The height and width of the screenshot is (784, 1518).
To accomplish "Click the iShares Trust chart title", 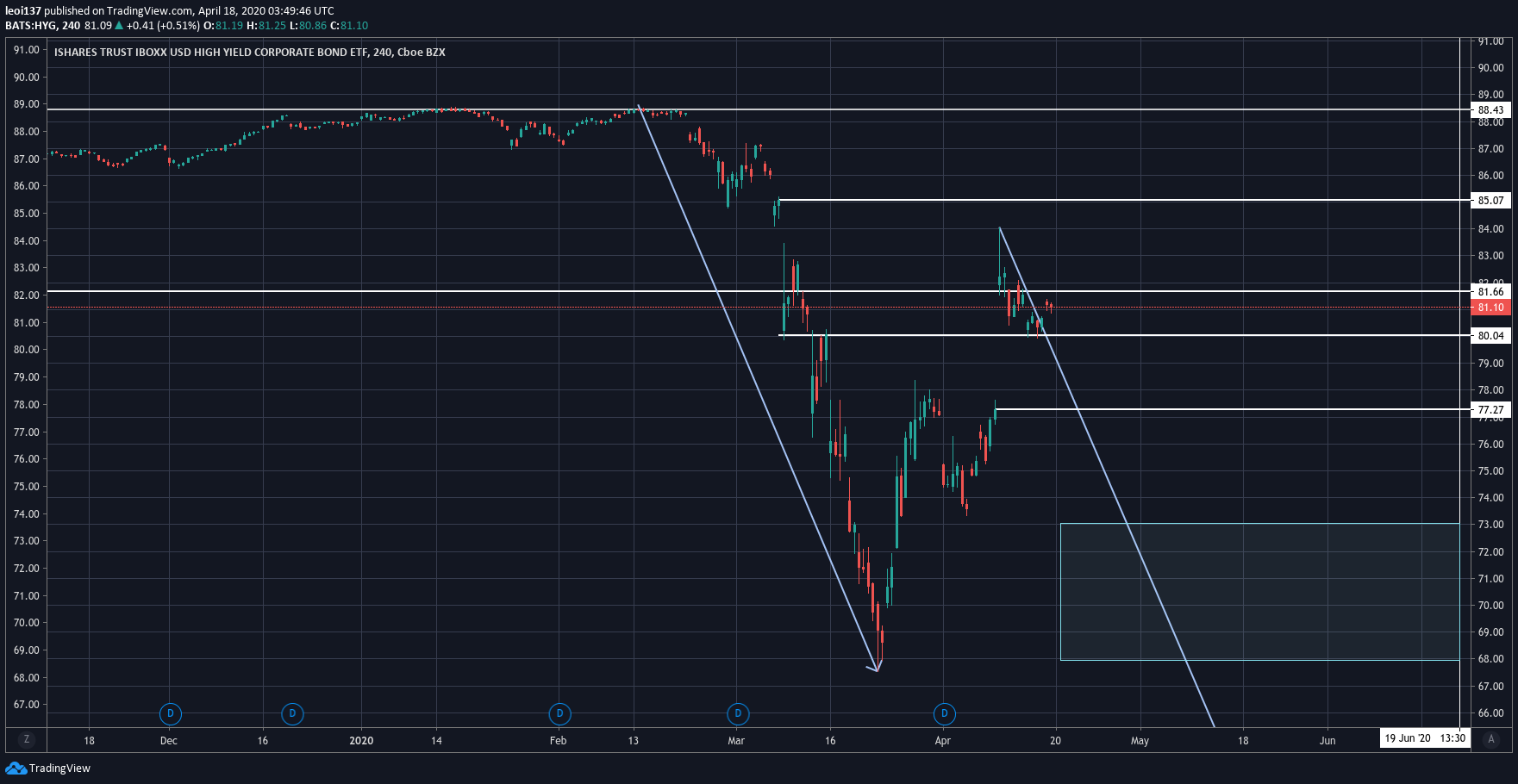I will click(250, 53).
